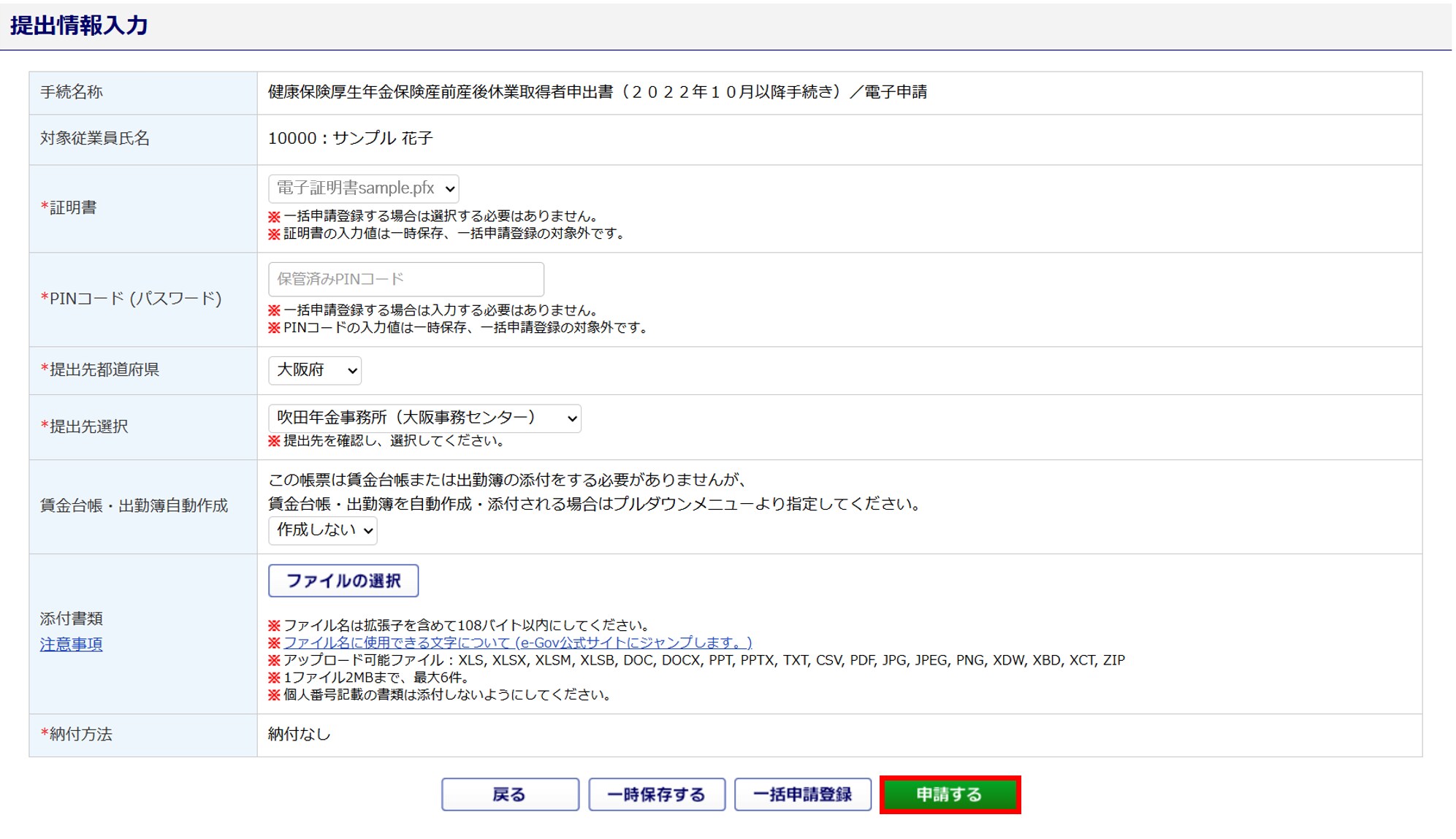The height and width of the screenshot is (839, 1456).
Task: Submit with the green 申請する button
Action: pos(949,794)
